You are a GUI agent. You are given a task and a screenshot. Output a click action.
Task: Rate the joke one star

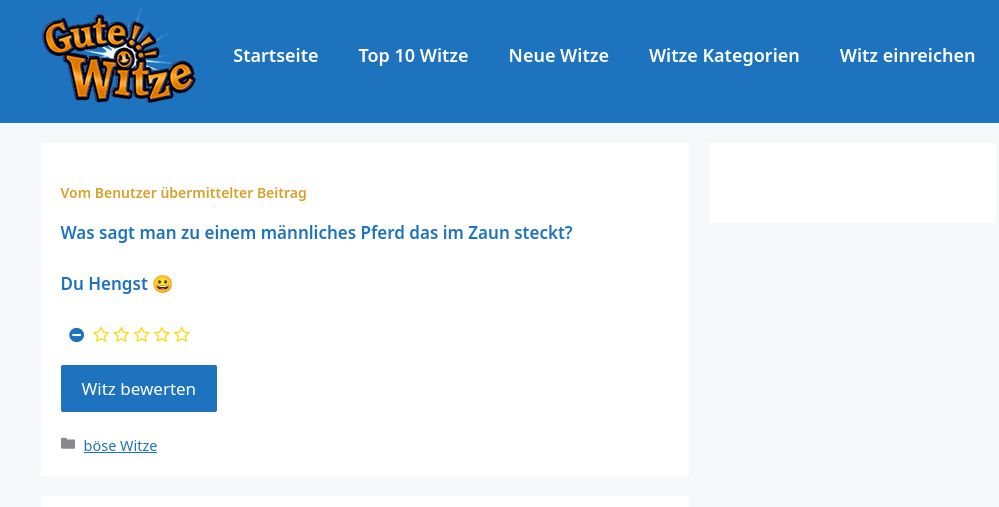[x=101, y=335]
